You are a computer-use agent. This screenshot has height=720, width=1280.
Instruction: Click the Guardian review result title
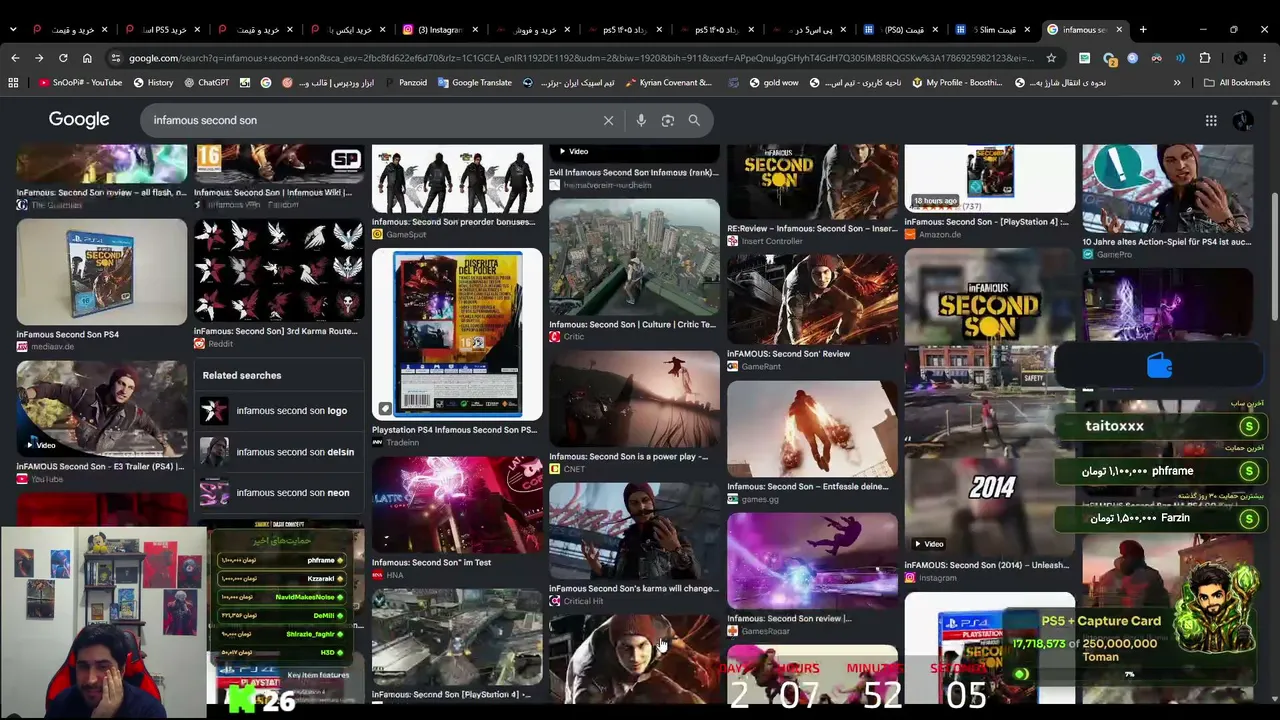click(101, 192)
